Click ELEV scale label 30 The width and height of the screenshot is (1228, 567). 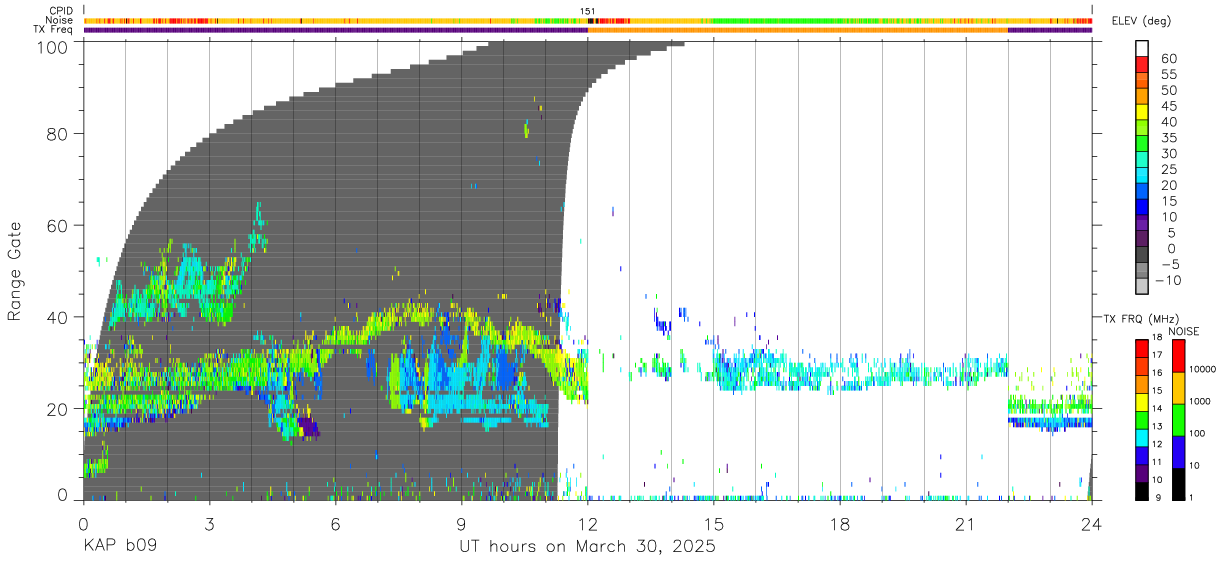click(1167, 153)
